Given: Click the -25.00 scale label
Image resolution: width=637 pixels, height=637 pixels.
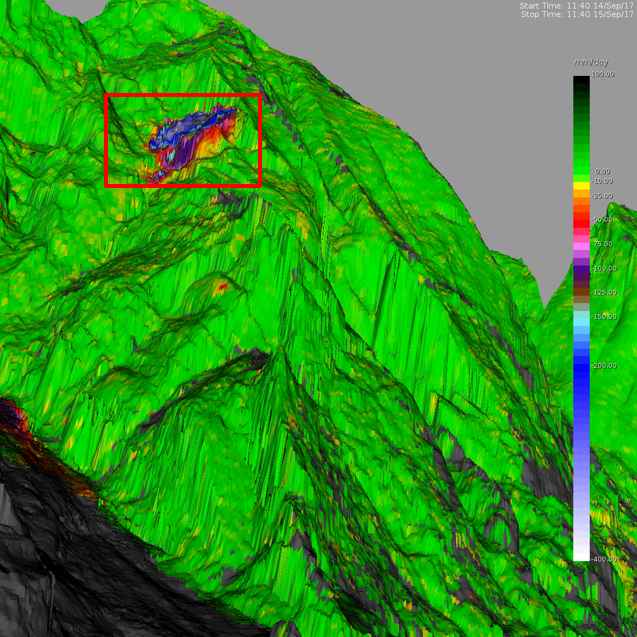Looking at the screenshot, I should [602, 196].
